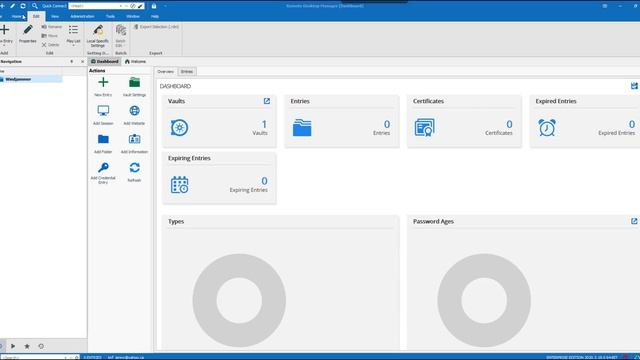Image resolution: width=640 pixels, height=360 pixels.
Task: Click the Vaults safe icon on the dashboard
Action: point(179,128)
